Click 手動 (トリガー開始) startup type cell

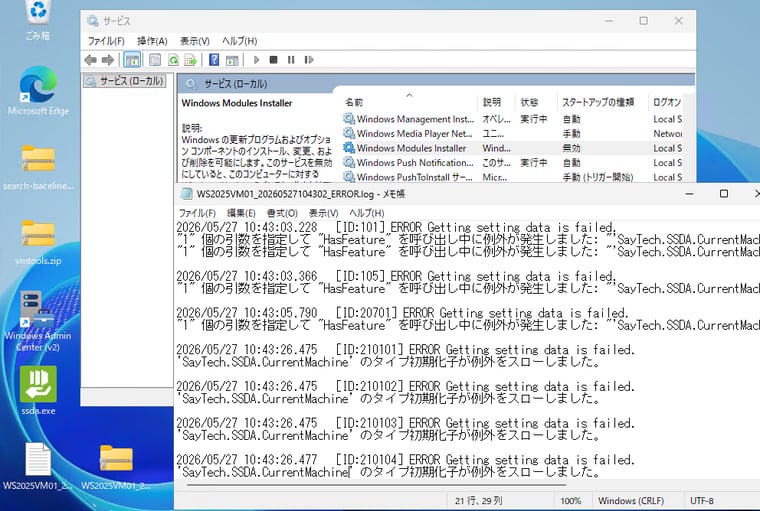point(598,177)
